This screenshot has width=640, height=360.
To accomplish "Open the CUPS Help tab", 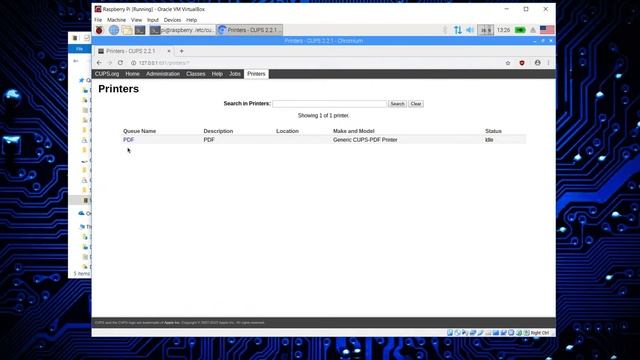I will coord(217,74).
